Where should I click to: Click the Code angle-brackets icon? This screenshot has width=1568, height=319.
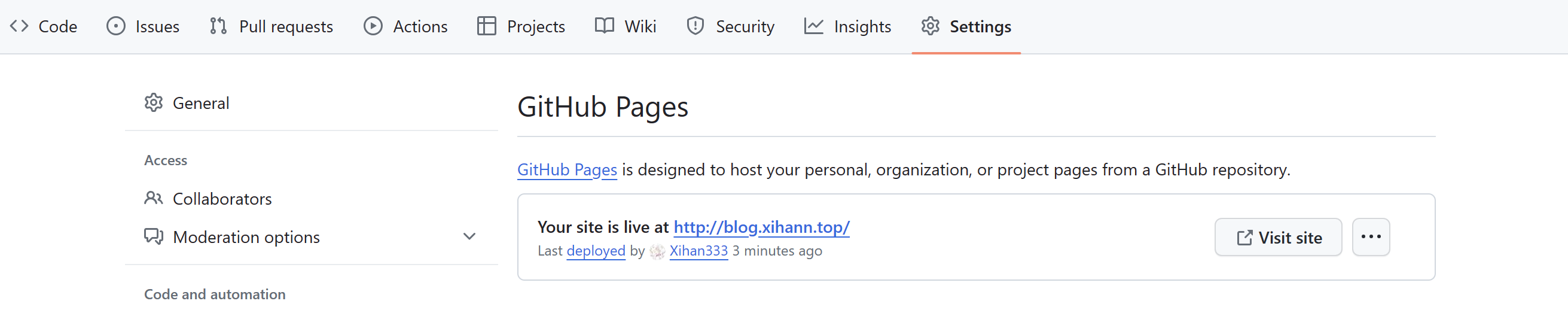pos(20,26)
